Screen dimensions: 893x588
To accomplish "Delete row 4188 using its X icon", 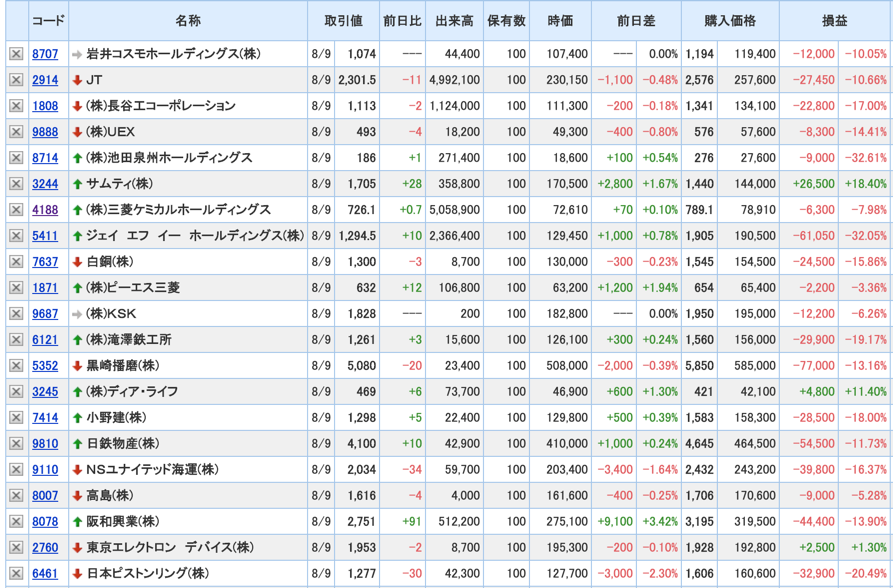I will (16, 210).
